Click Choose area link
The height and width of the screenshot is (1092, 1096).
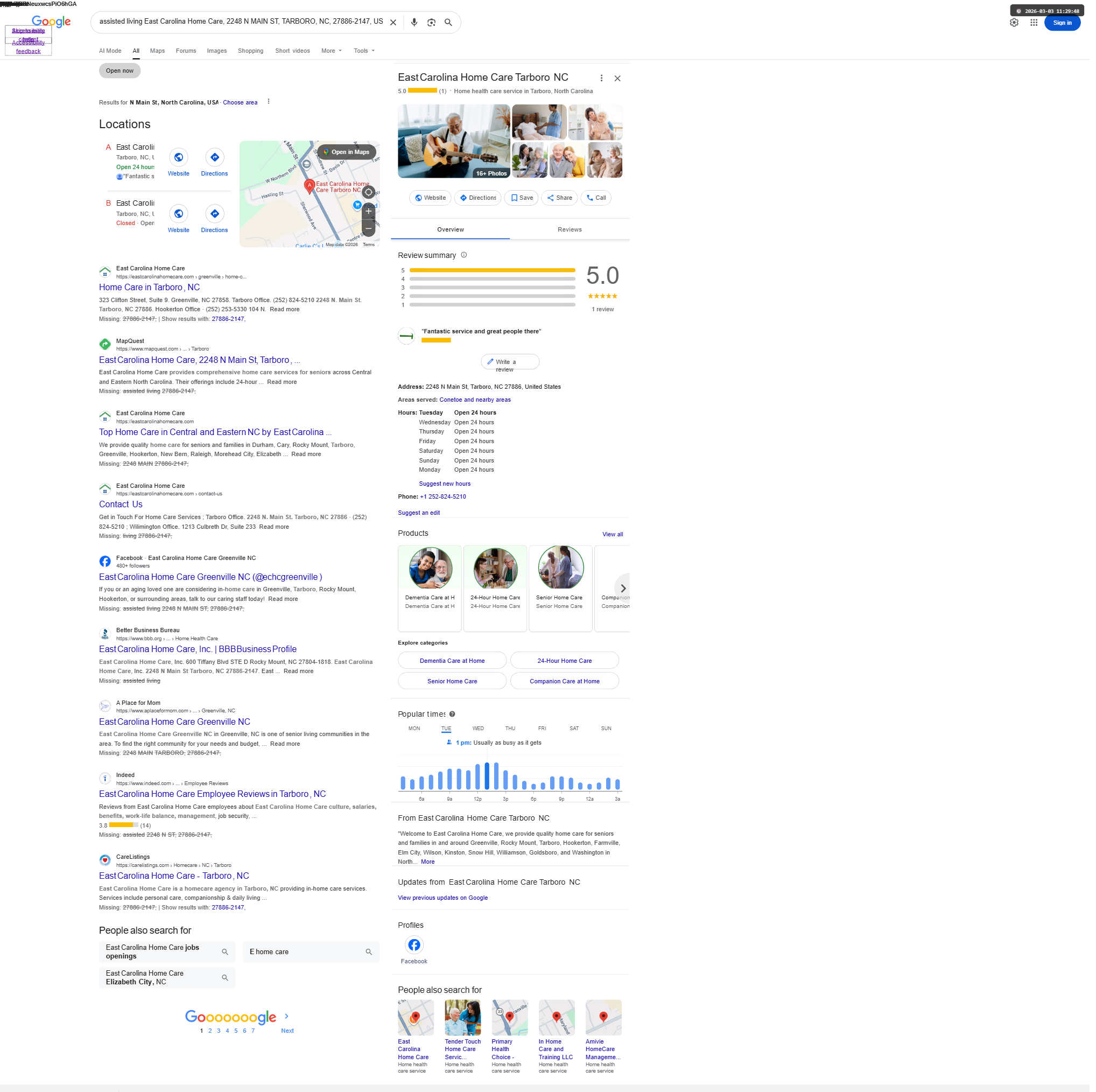click(x=241, y=103)
